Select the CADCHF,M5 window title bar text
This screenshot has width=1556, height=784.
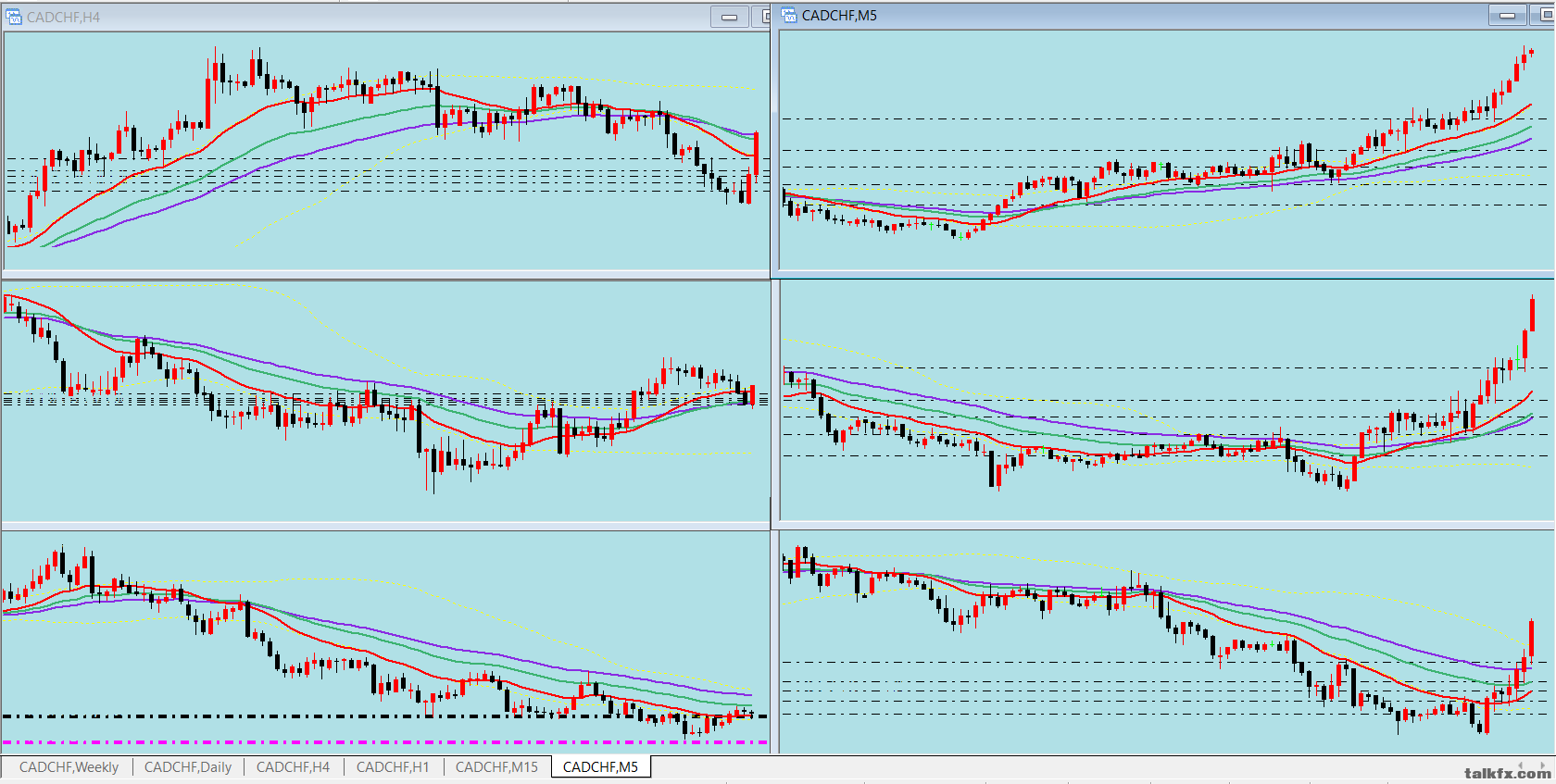839,15
